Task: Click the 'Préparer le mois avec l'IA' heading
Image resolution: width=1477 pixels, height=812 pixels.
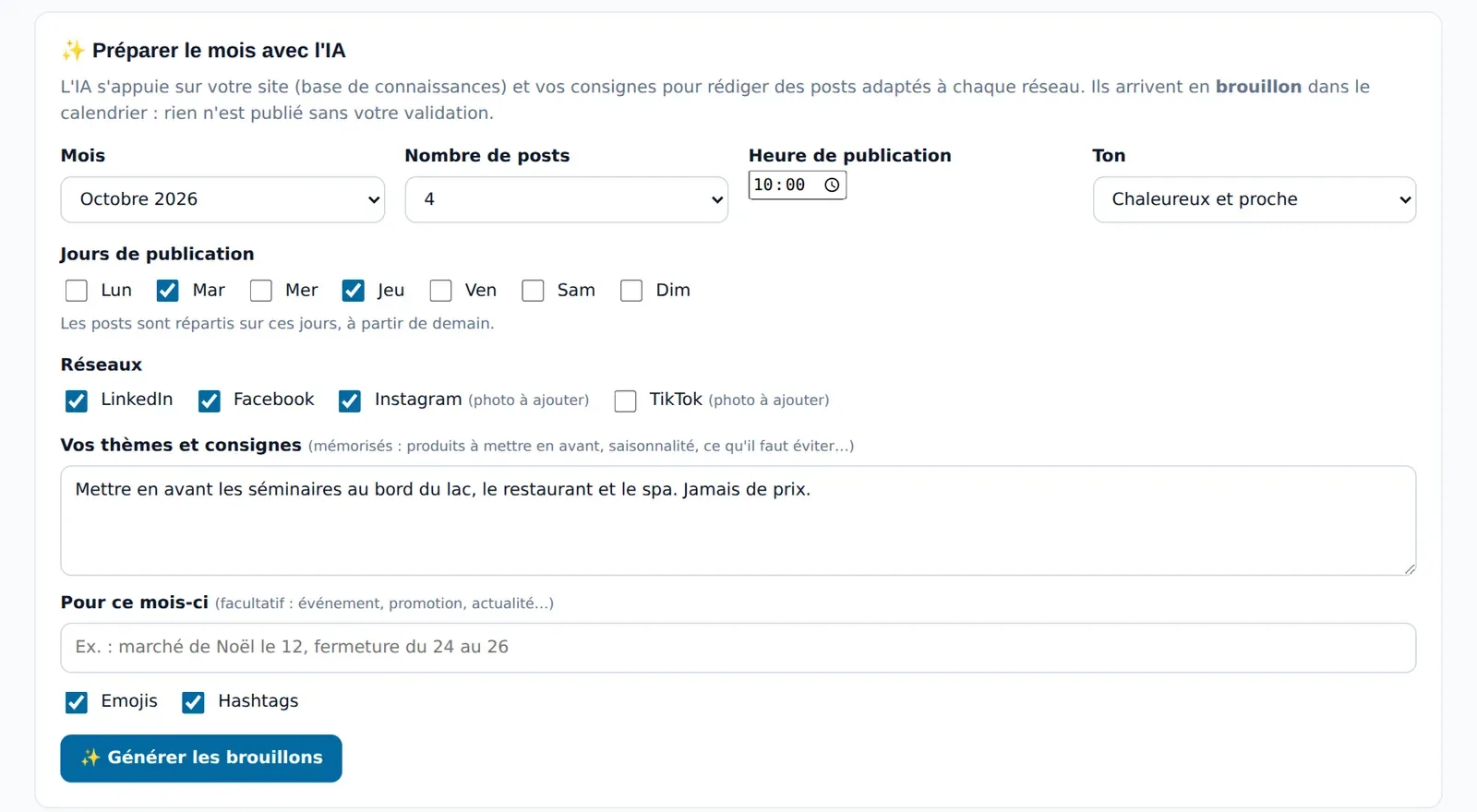Action: (219, 51)
